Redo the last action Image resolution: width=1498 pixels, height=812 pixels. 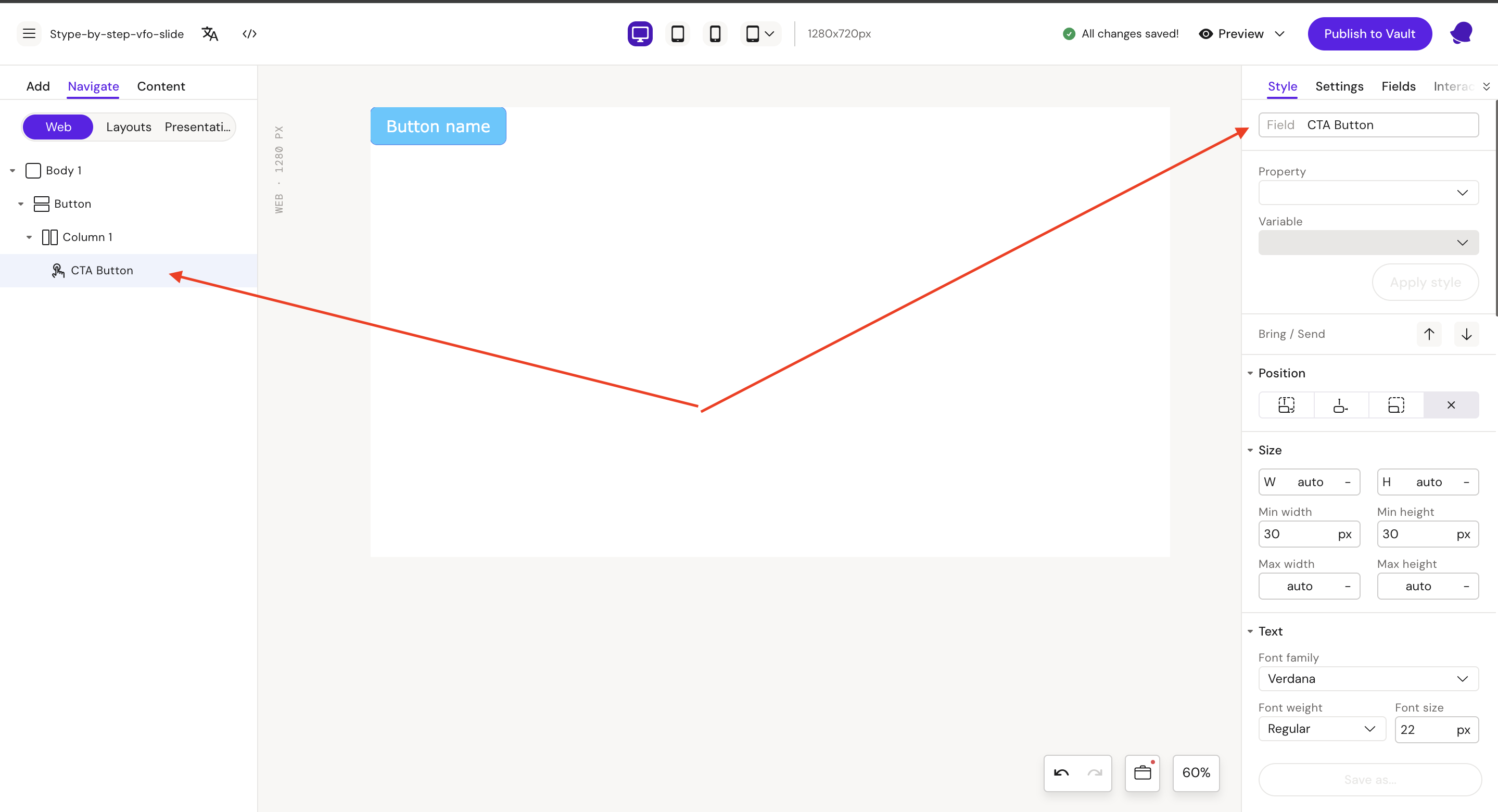(1095, 773)
